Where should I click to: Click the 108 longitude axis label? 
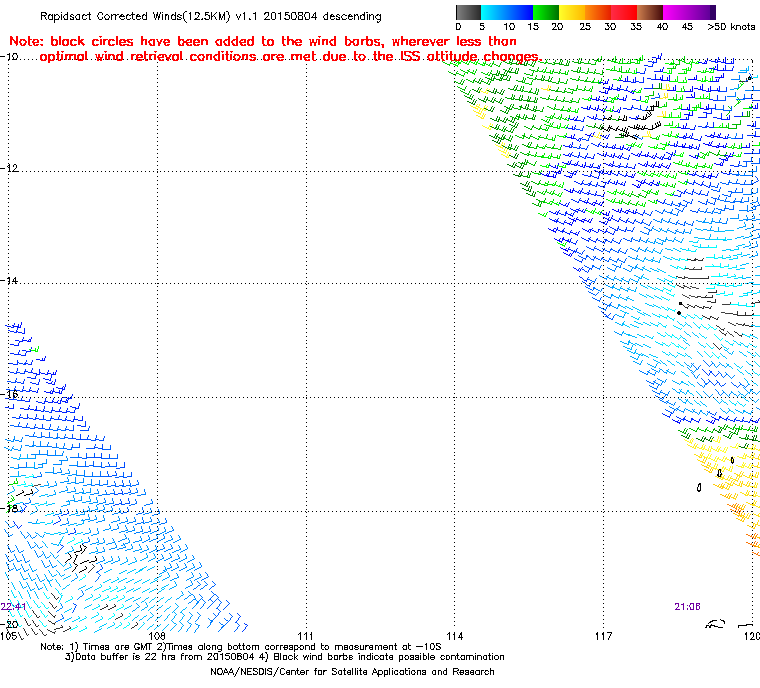(157, 636)
